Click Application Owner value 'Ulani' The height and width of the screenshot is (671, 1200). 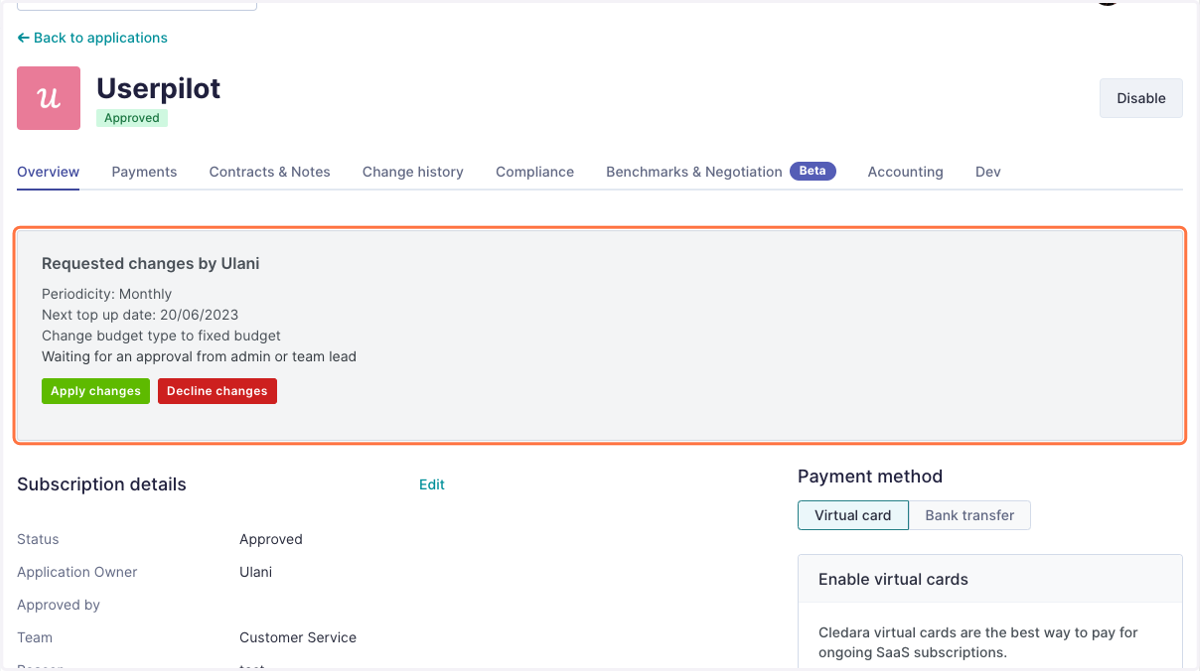[x=256, y=572]
